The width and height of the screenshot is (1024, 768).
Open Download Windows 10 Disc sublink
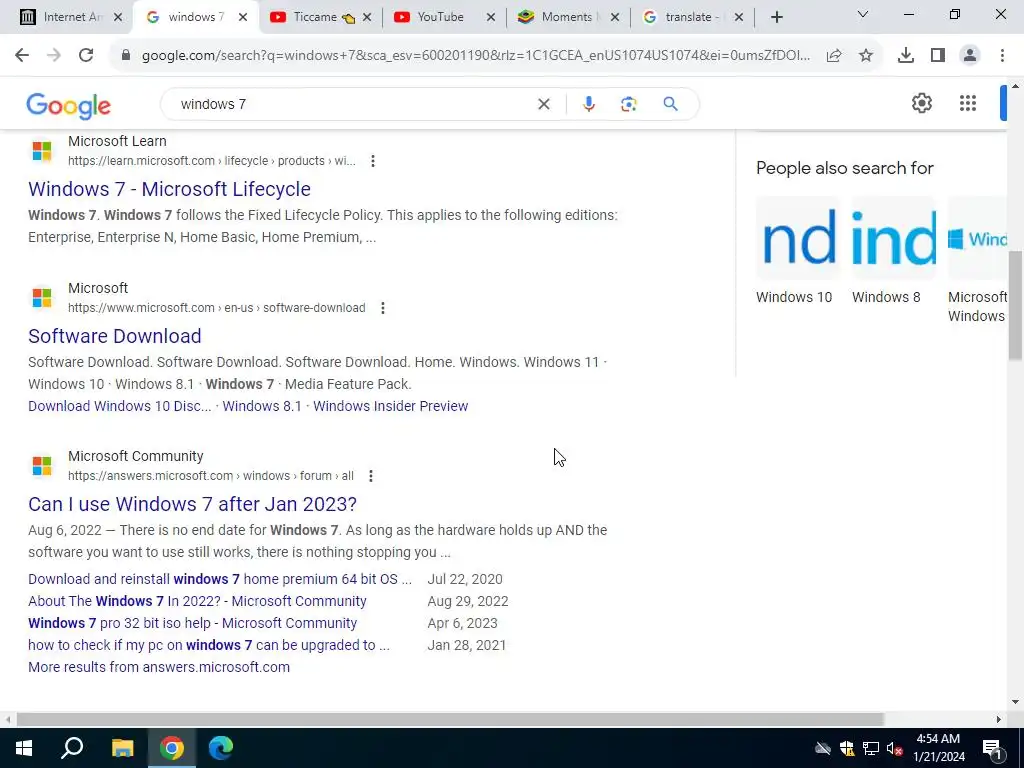[x=120, y=406]
